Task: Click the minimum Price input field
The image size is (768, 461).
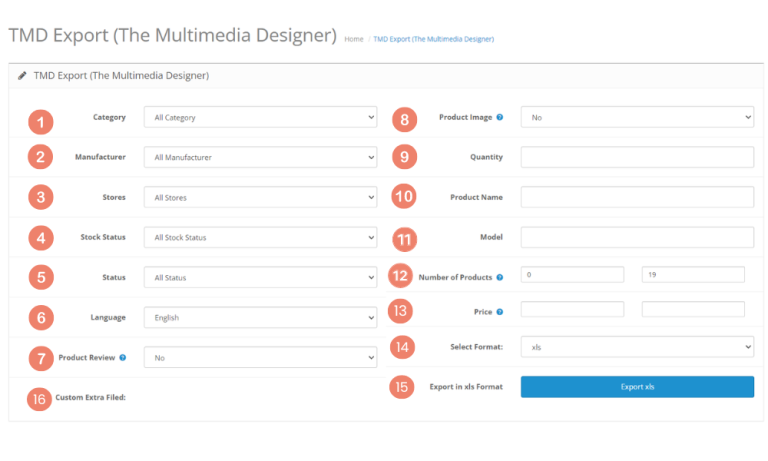Action: click(x=573, y=309)
